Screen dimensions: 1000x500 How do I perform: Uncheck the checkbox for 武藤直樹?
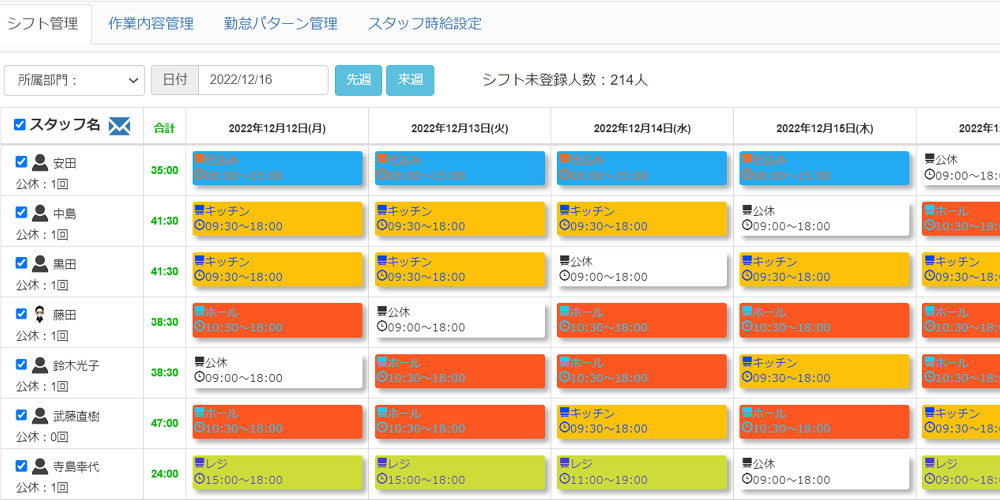point(21,415)
